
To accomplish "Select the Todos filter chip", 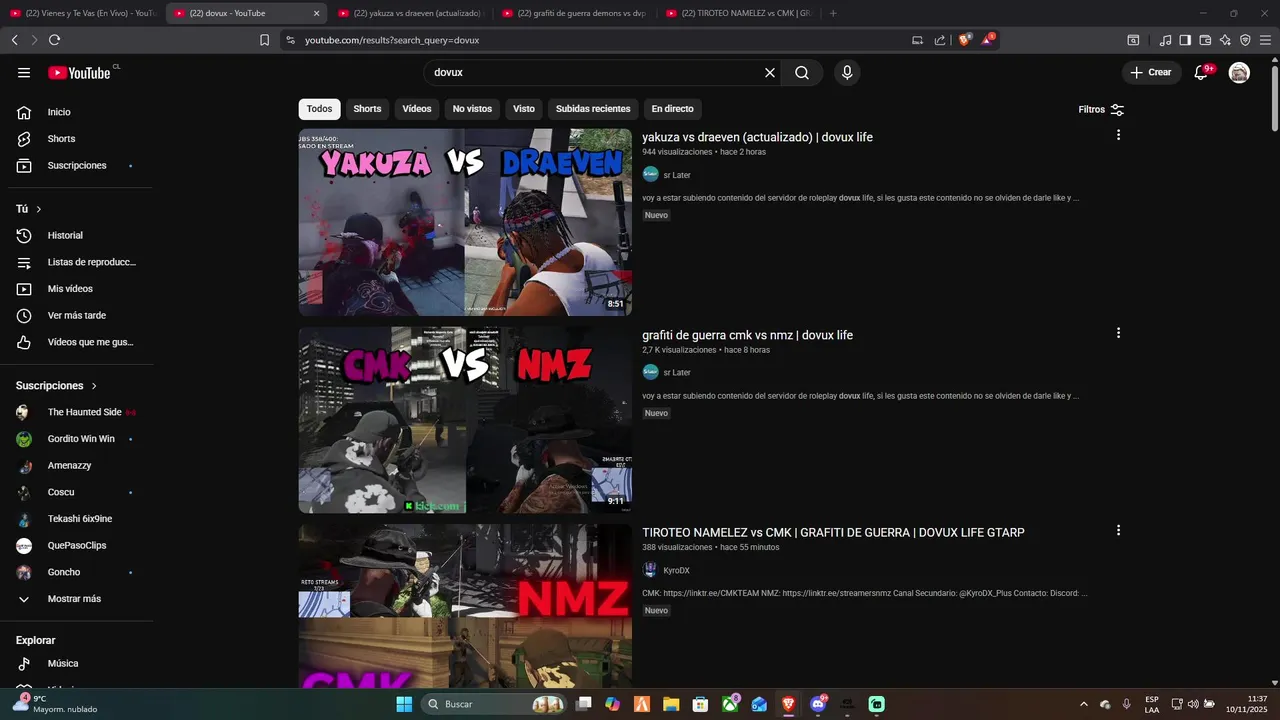I will pyautogui.click(x=319, y=109).
